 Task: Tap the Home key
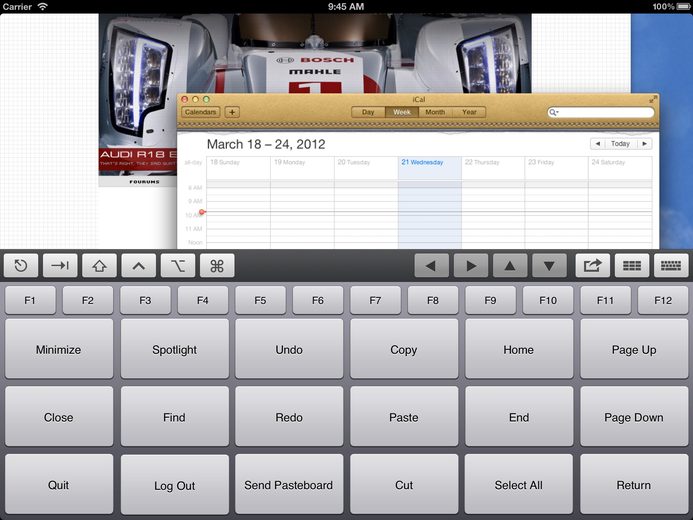519,349
